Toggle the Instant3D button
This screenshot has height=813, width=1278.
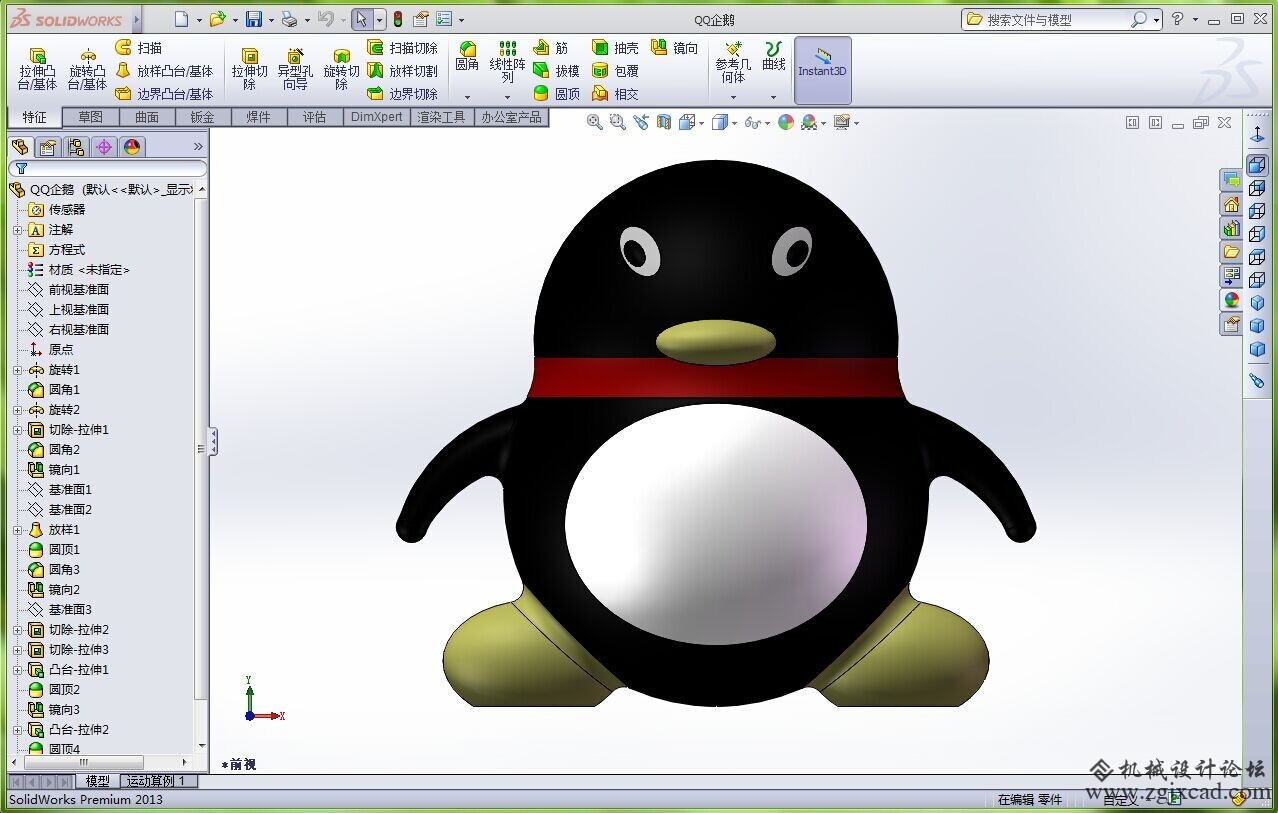822,70
